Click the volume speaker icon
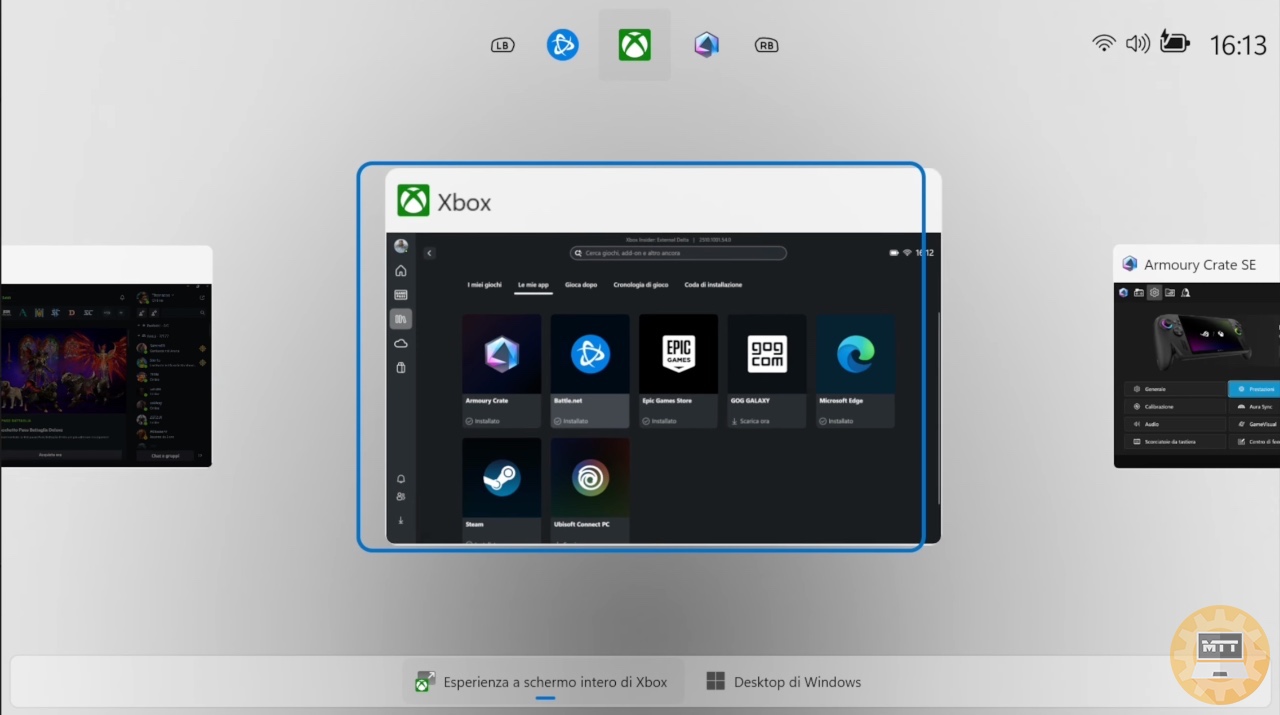Viewport: 1280px width, 715px height. click(x=1137, y=43)
